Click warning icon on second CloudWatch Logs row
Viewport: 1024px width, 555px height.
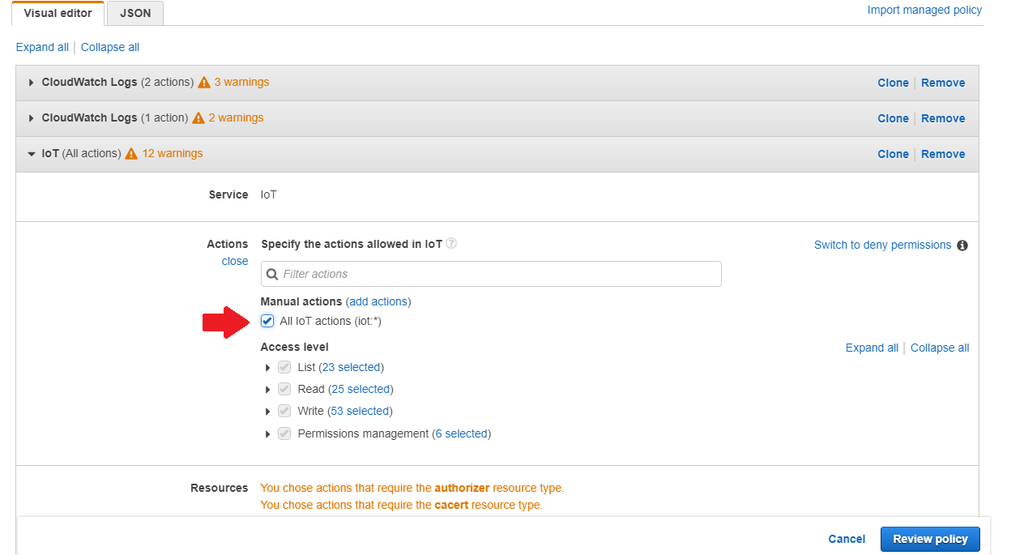(198, 118)
